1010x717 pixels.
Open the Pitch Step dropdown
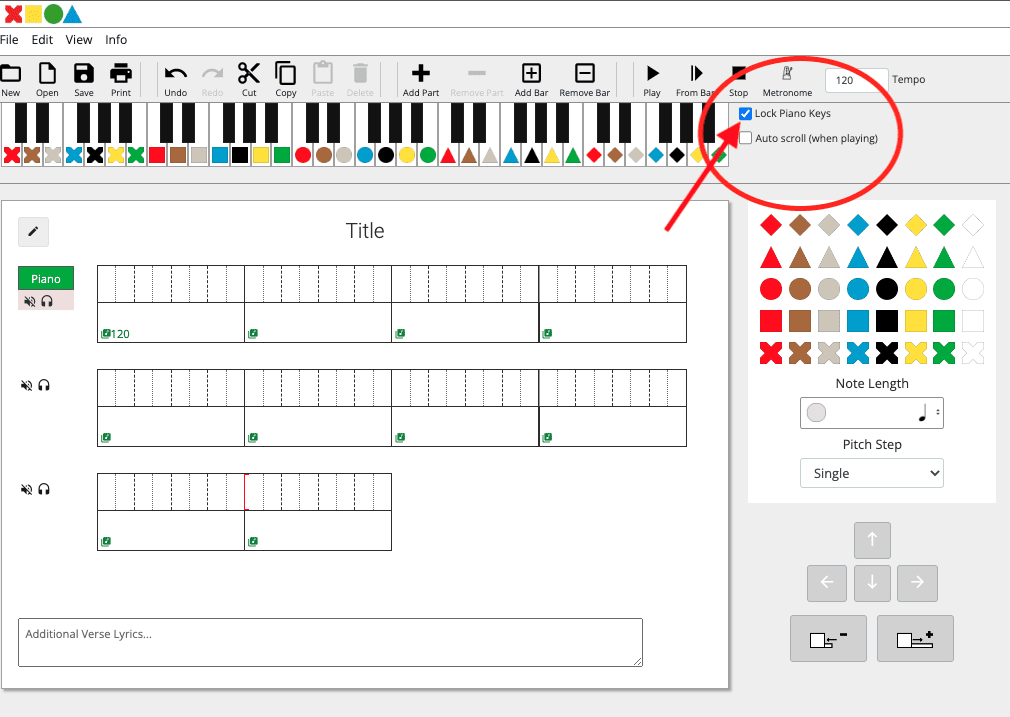(x=871, y=473)
